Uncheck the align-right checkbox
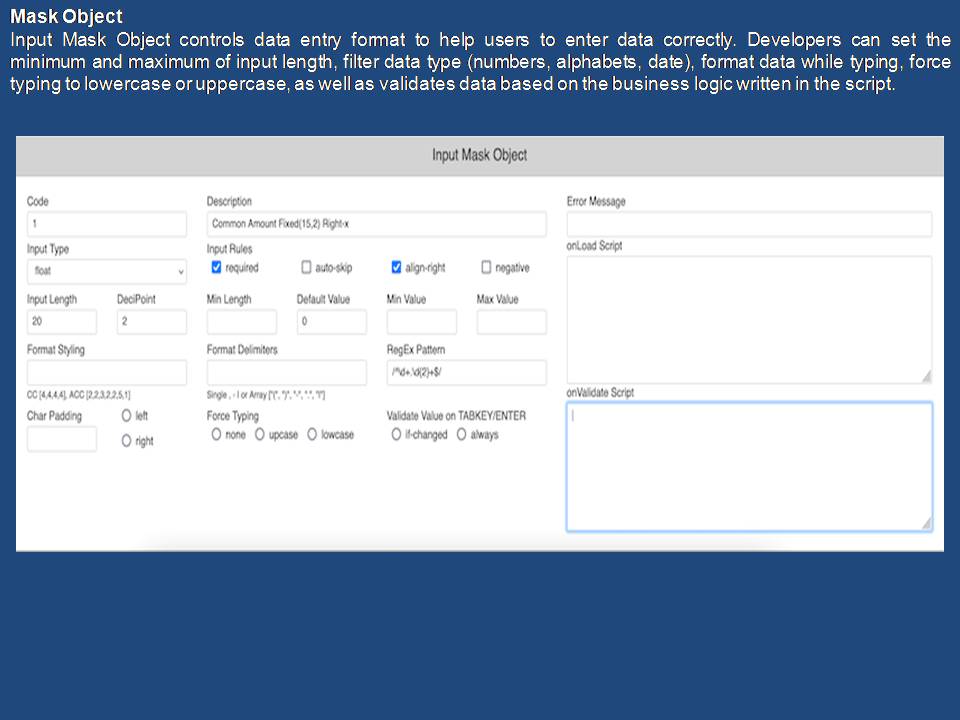This screenshot has width=960, height=720. (x=397, y=268)
